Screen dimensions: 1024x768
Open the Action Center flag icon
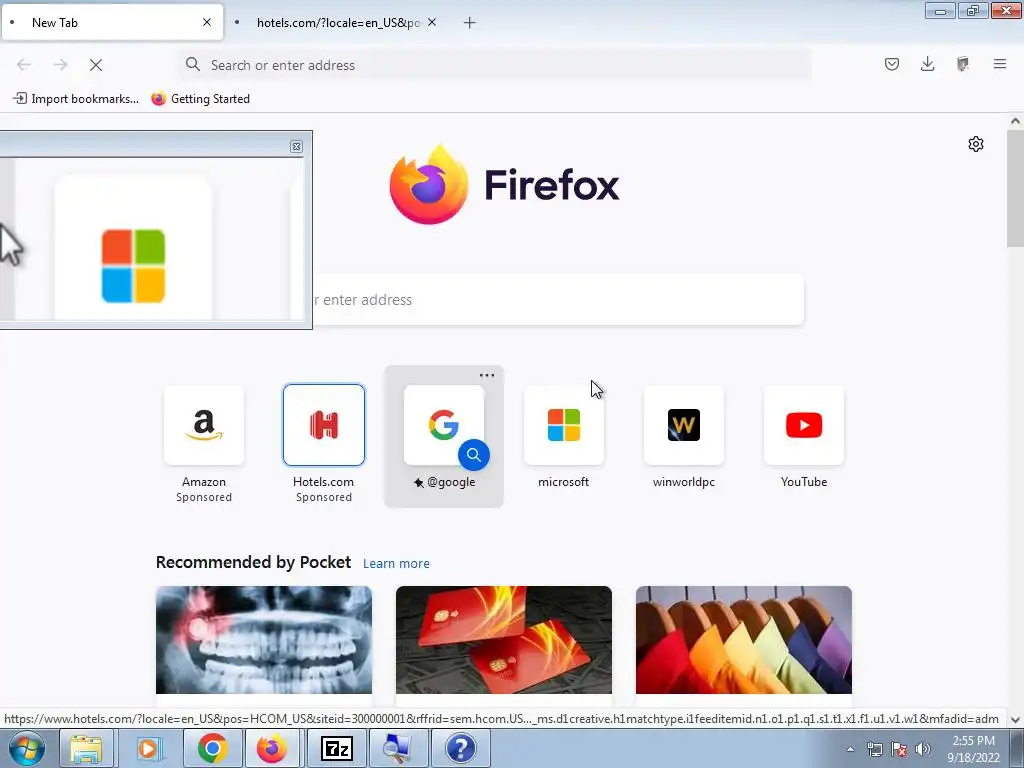tap(899, 749)
